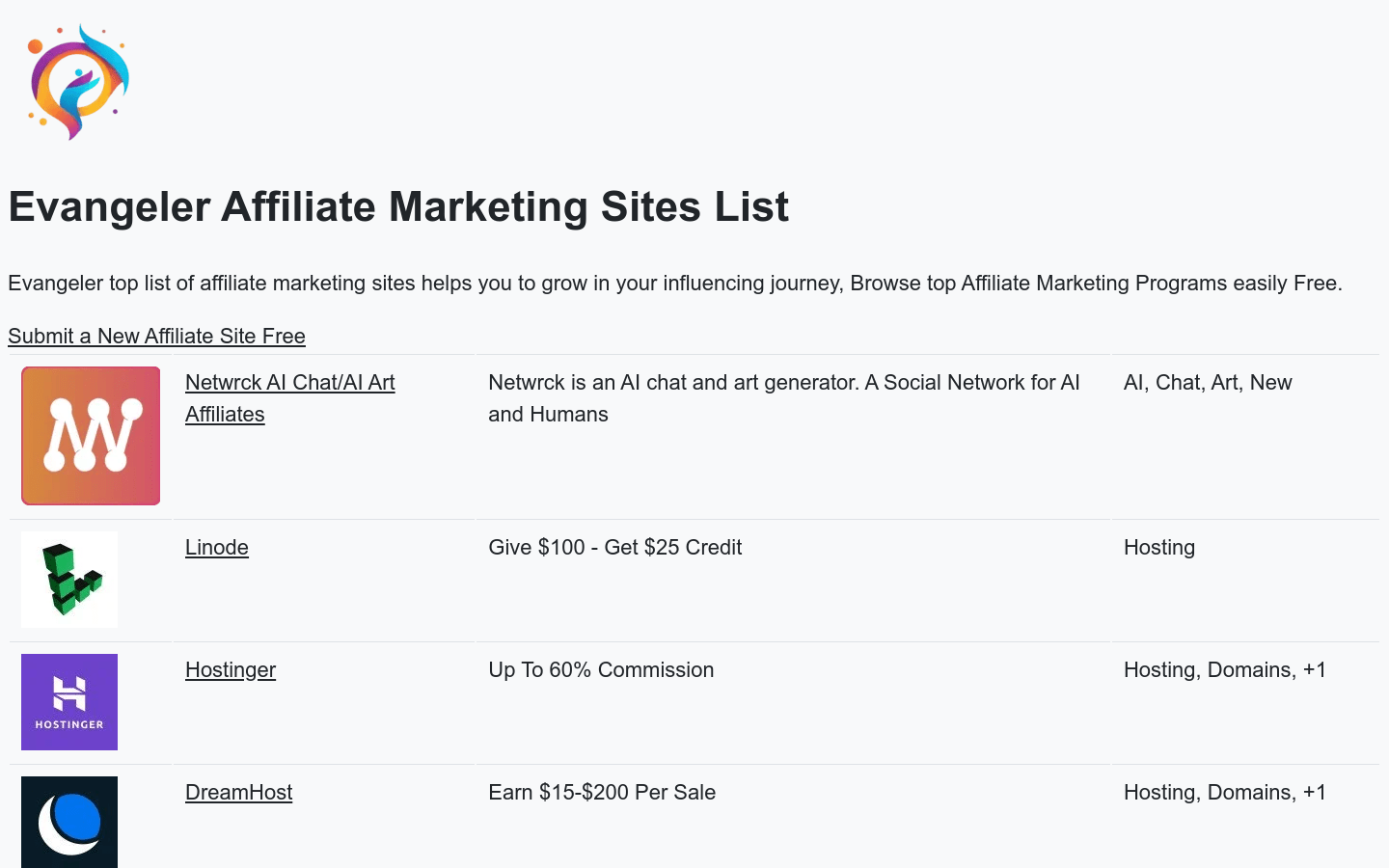Click DreamHost's 'Hosting, Domains, +1' tags
1389x868 pixels.
click(x=1225, y=792)
